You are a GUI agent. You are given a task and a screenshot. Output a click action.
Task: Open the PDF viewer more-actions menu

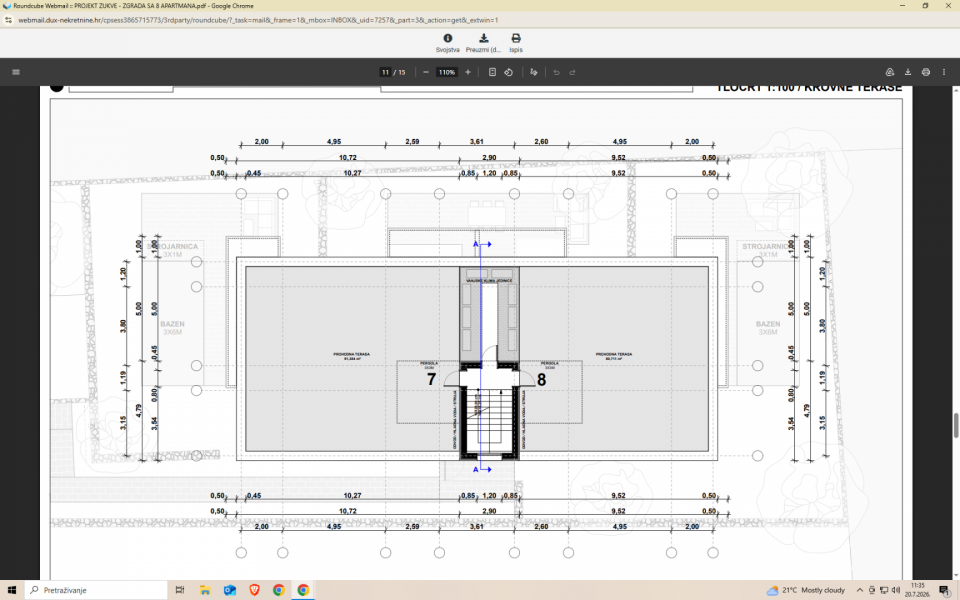943,72
